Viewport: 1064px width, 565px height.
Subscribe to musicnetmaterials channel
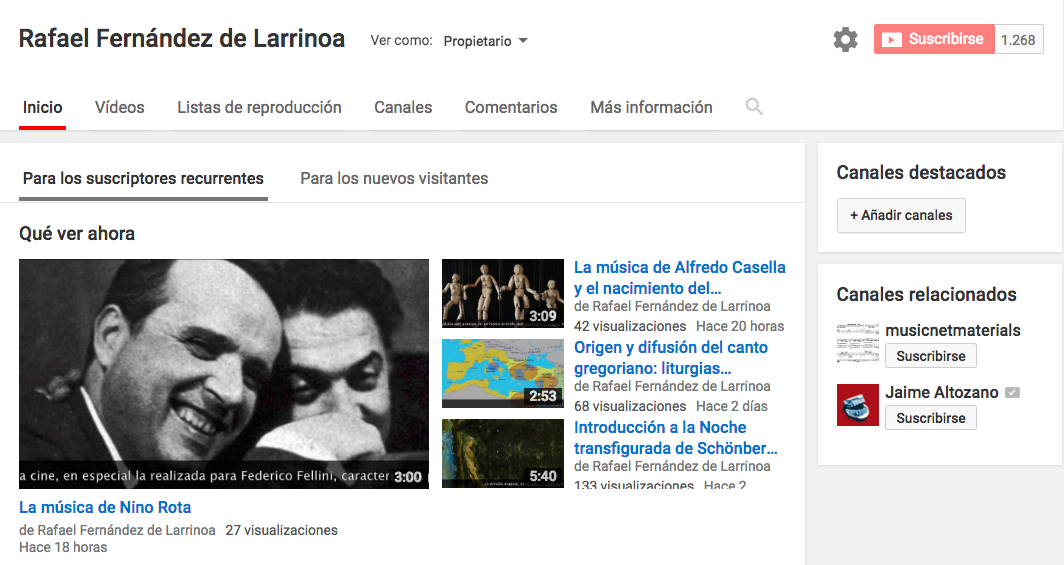pyautogui.click(x=931, y=356)
